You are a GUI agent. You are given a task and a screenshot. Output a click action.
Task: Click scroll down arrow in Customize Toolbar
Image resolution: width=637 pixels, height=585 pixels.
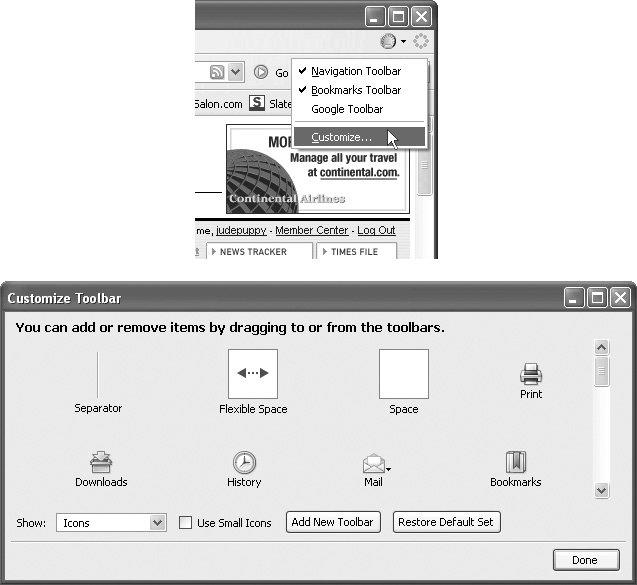pos(601,490)
